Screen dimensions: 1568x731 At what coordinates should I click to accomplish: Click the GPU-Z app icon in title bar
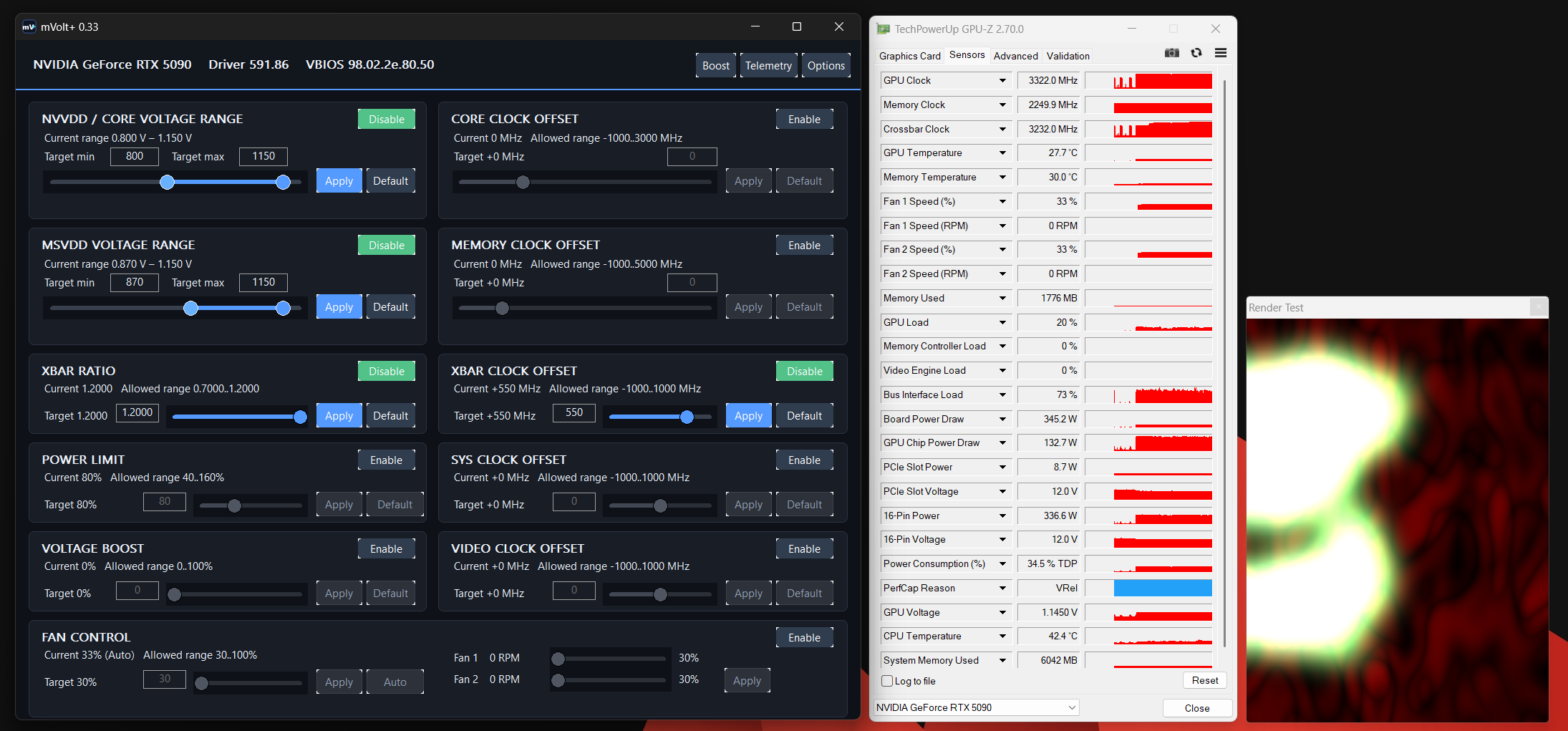click(x=884, y=29)
